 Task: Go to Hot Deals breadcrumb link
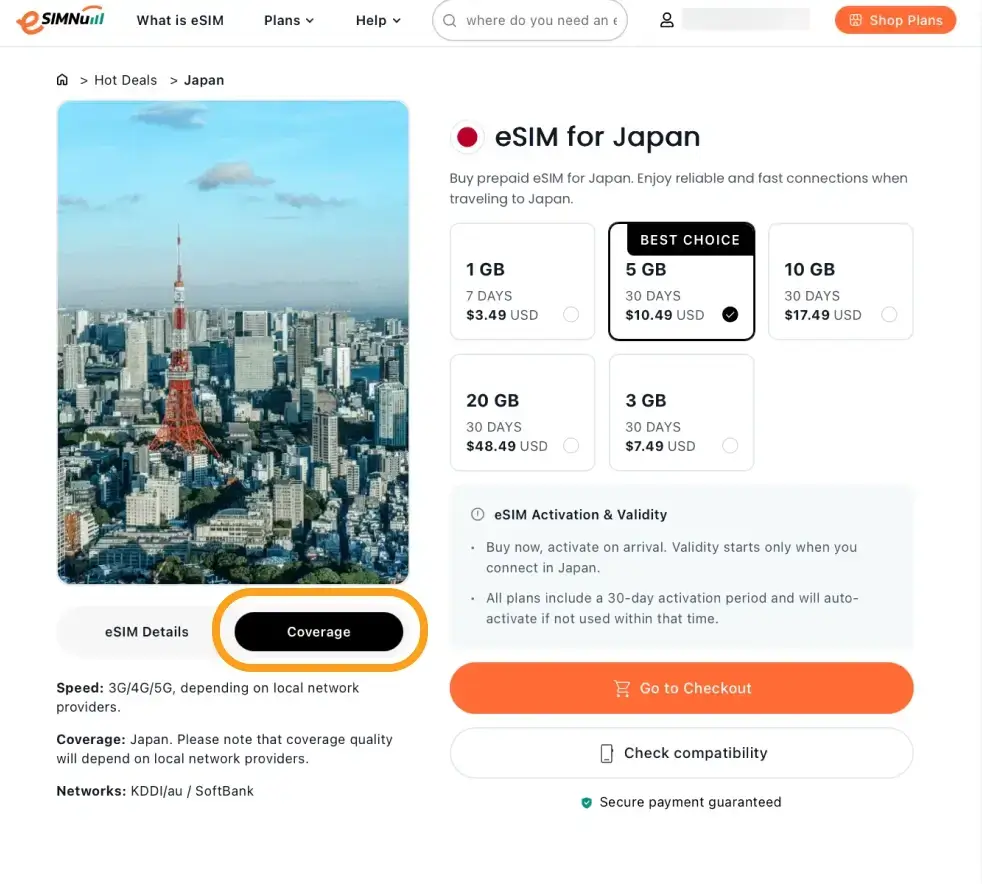point(125,80)
